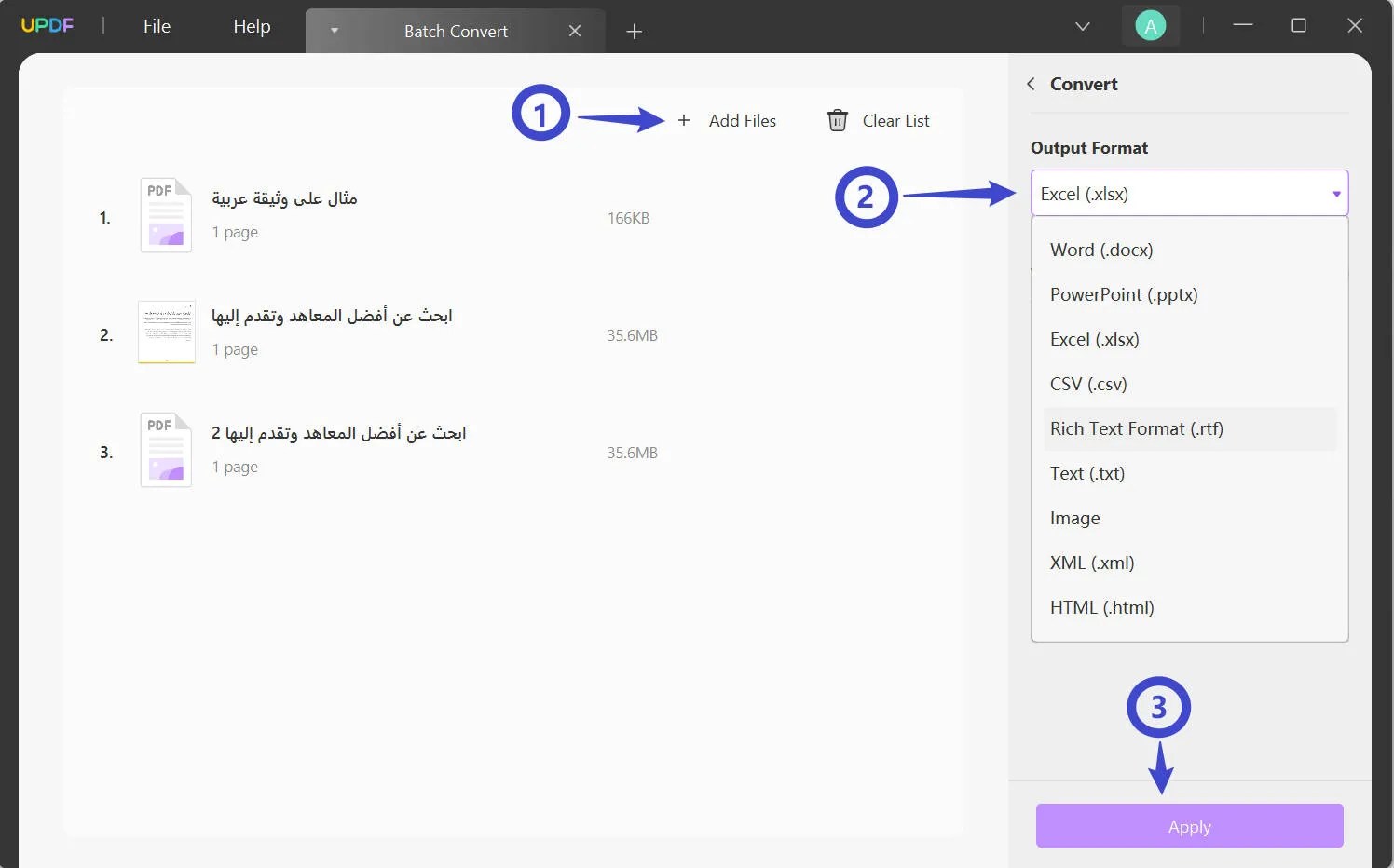
Task: Select HTML (.html) output format
Action: click(x=1101, y=606)
